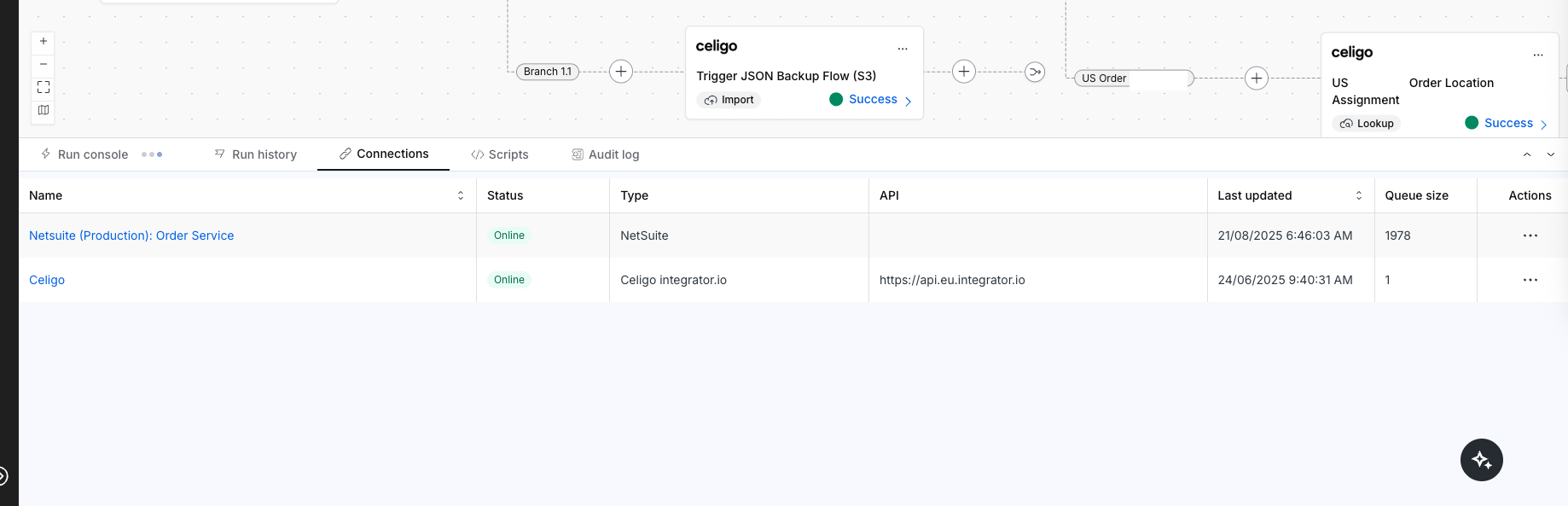Add step after US Order branch

1256,79
